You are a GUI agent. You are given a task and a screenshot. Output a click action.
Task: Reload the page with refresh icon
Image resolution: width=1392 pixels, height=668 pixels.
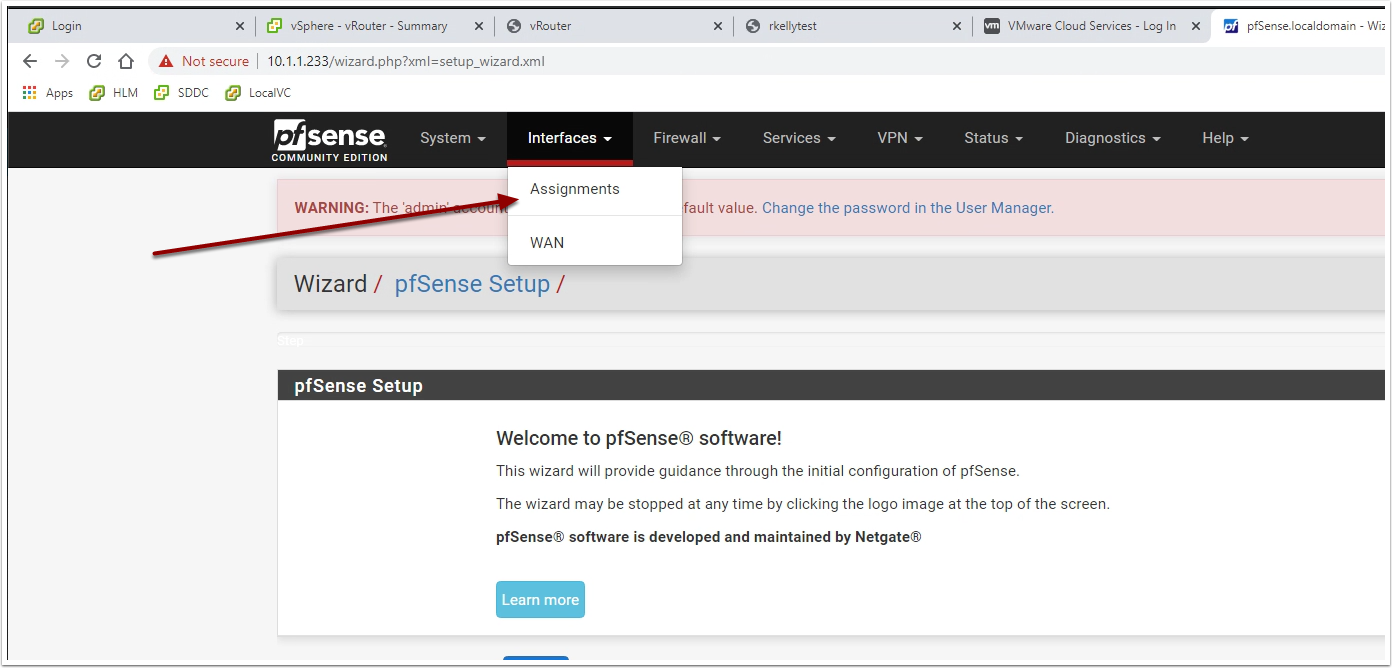click(x=94, y=61)
